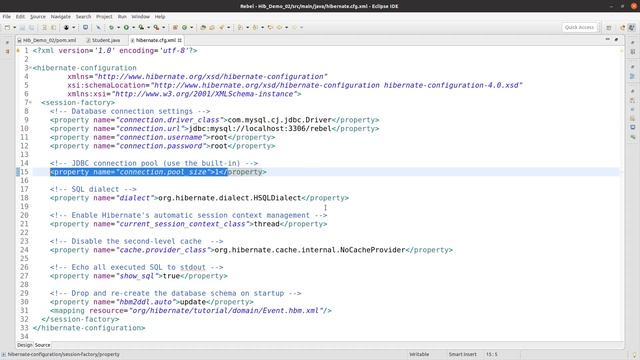Restore the left minimized view stack
The width and height of the screenshot is (640, 360).
pyautogui.click(x=7, y=42)
